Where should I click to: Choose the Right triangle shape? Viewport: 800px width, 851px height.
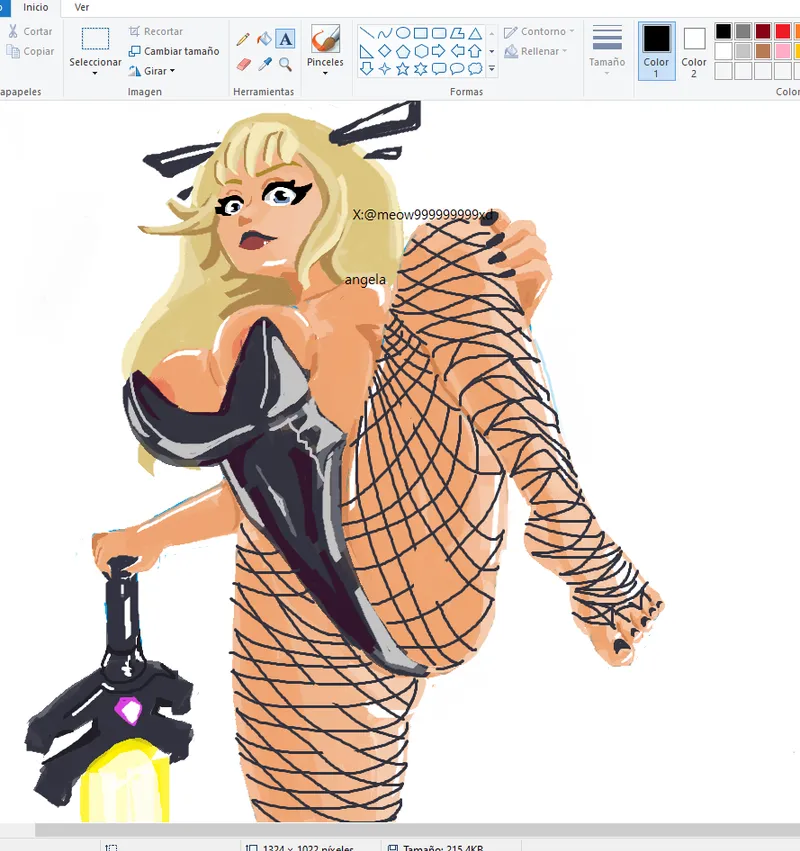pos(367,52)
